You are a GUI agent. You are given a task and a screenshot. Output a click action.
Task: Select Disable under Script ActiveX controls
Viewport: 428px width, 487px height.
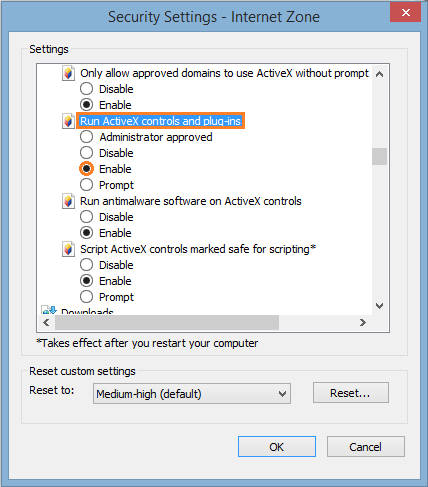(x=87, y=265)
